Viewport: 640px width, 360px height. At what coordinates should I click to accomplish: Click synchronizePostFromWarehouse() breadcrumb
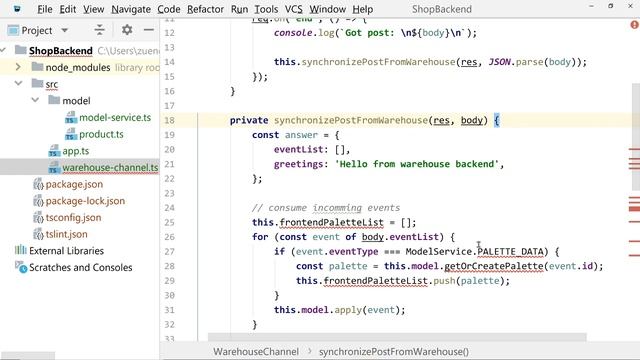coord(393,352)
